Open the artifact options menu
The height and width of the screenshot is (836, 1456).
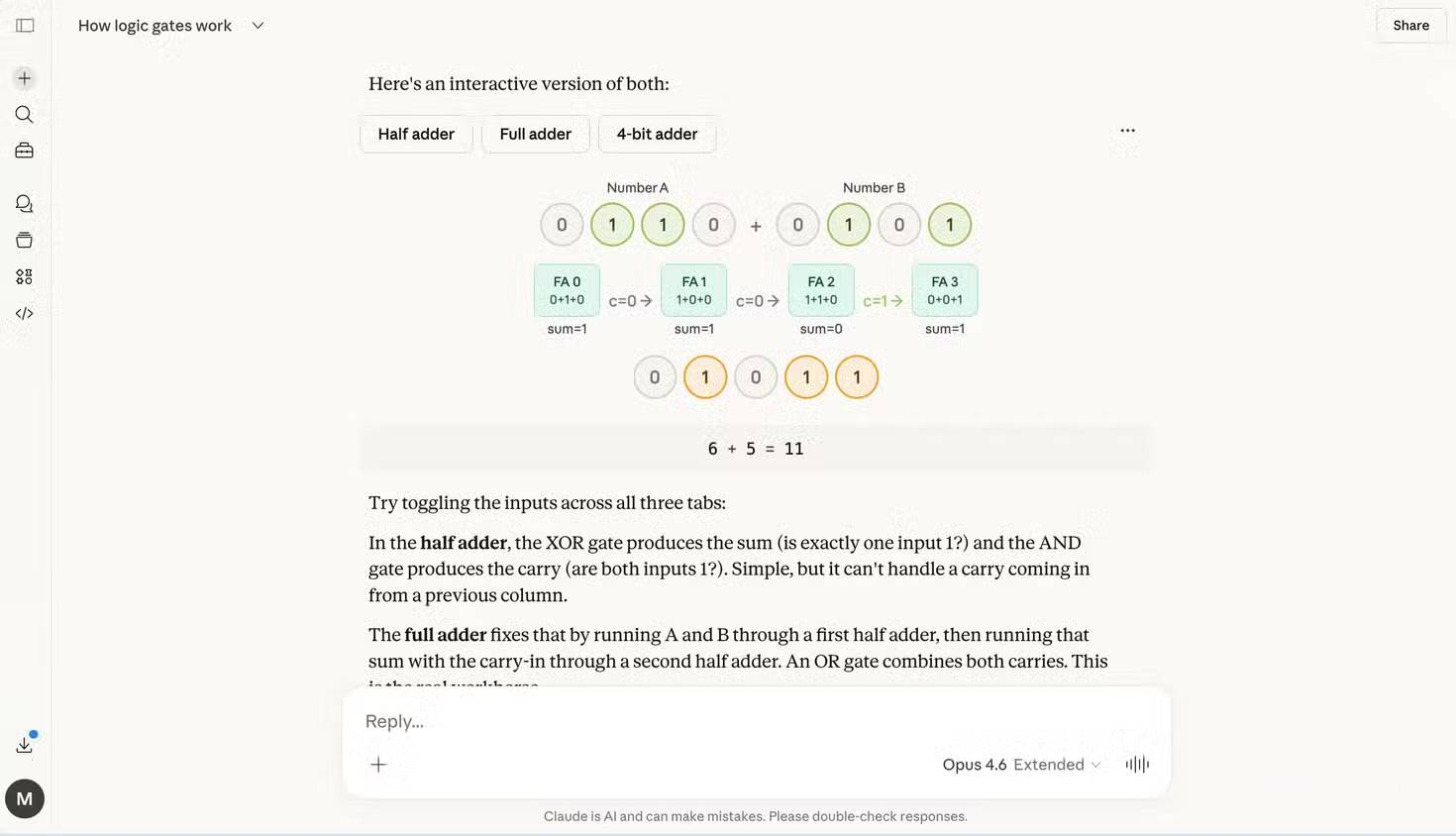pyautogui.click(x=1127, y=130)
